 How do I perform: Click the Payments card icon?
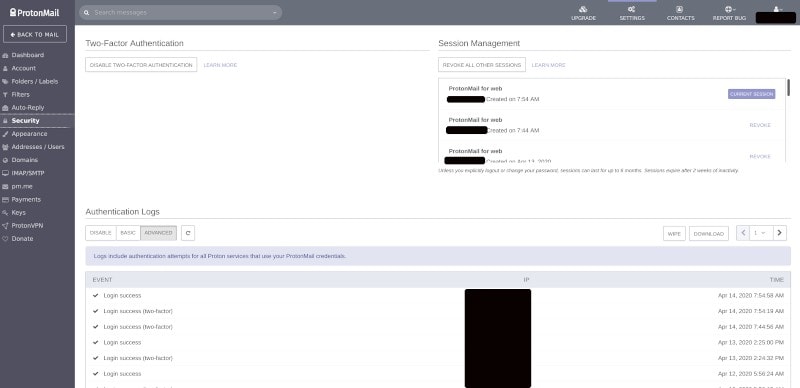[6, 200]
